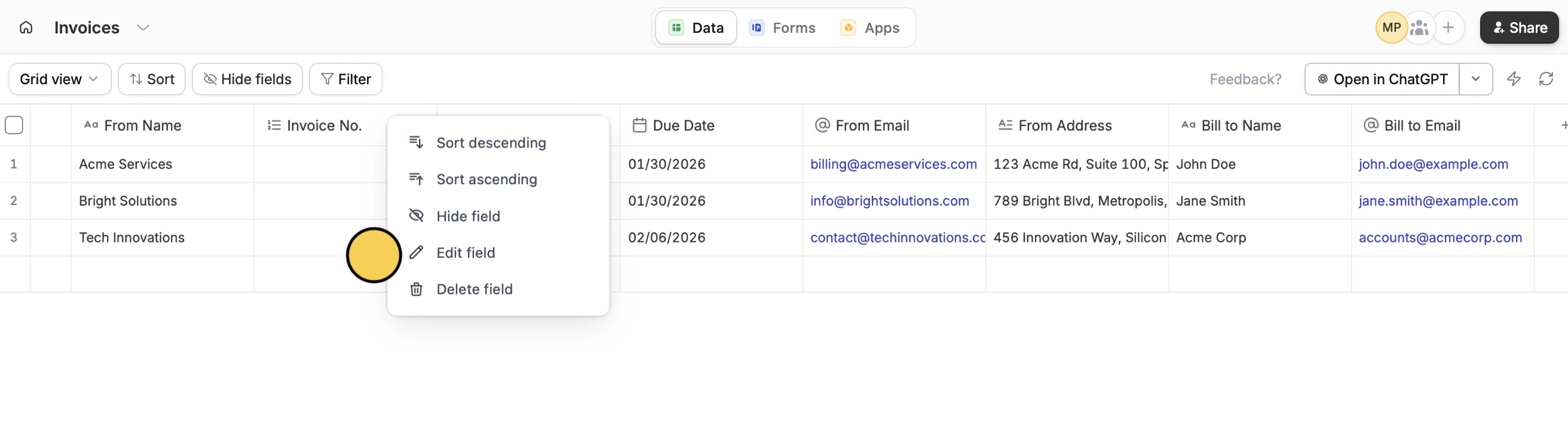Choose Hide field in the context menu

click(x=498, y=216)
